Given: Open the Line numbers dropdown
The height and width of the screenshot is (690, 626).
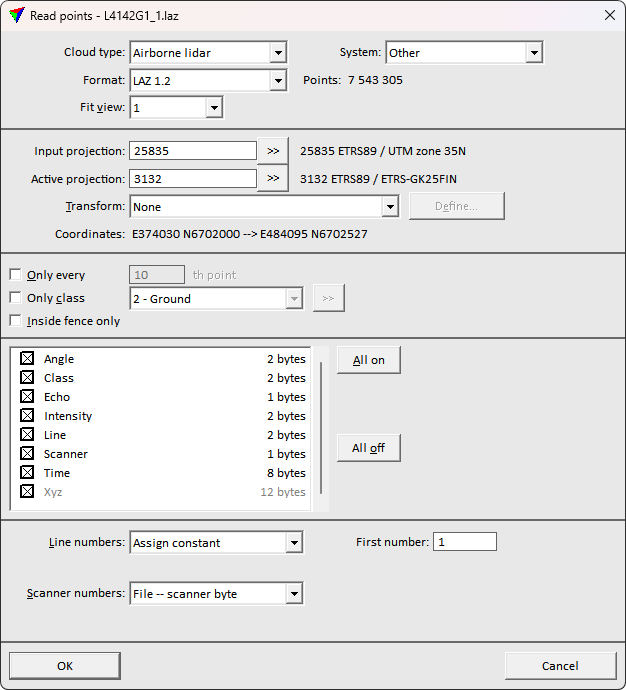Looking at the screenshot, I should (216, 543).
